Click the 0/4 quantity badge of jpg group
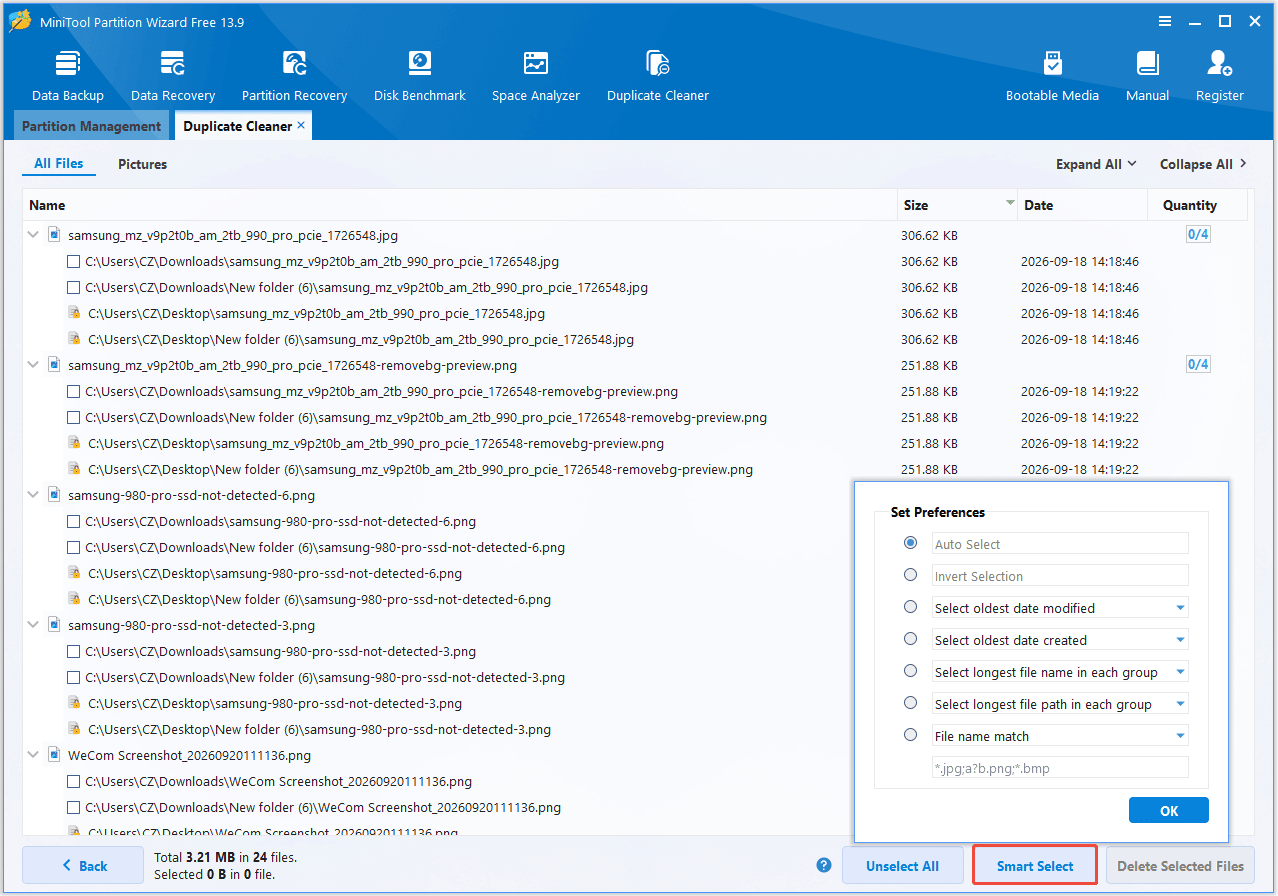Viewport: 1278px width, 896px height. [x=1198, y=234]
